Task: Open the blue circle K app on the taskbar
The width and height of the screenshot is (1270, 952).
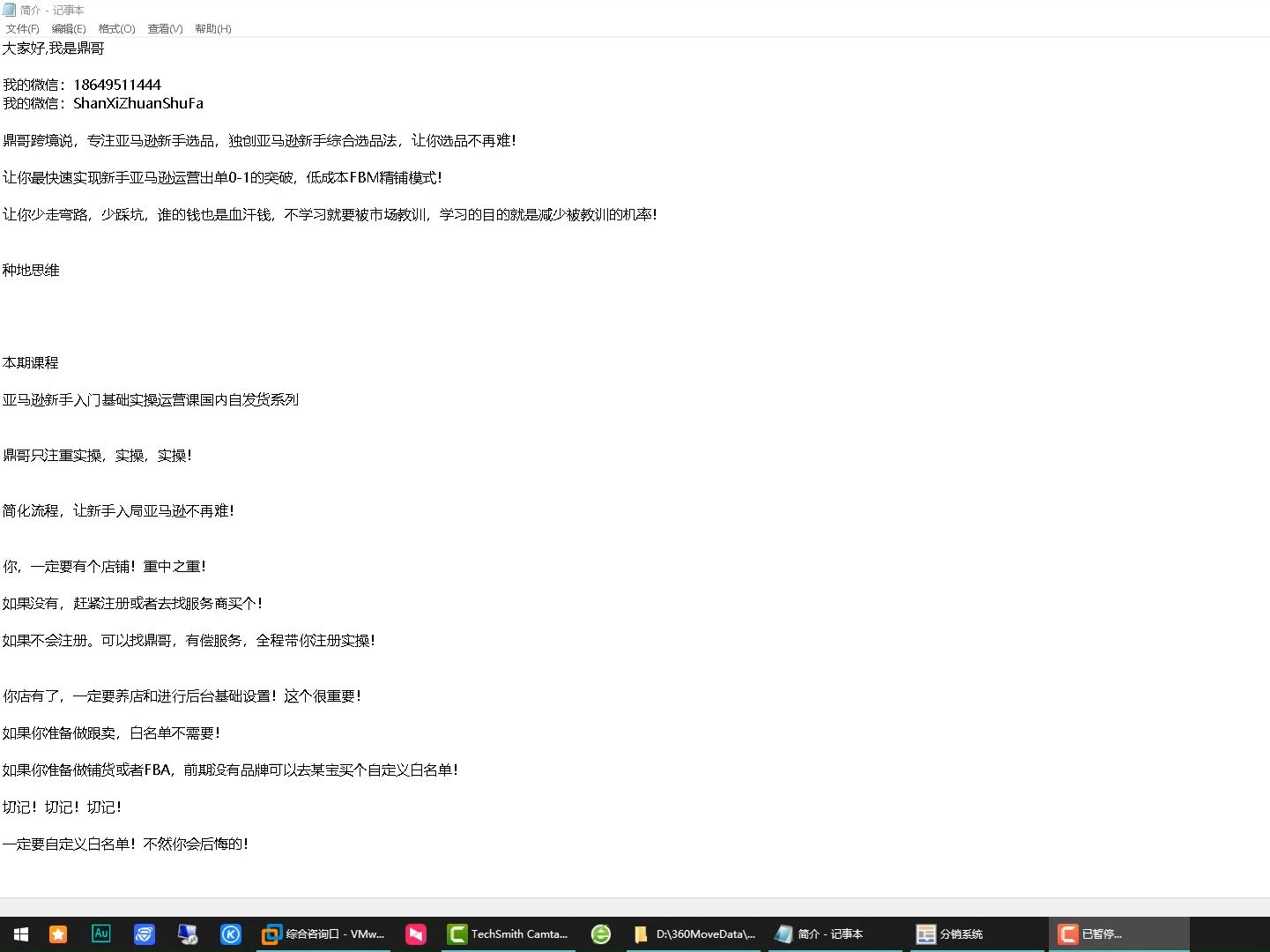Action: pos(231,934)
